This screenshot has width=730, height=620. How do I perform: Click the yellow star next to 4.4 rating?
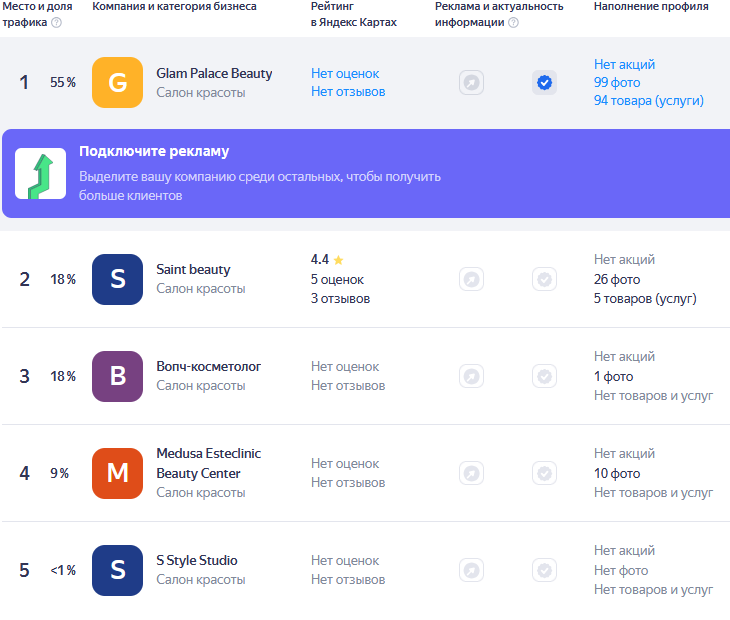338,260
